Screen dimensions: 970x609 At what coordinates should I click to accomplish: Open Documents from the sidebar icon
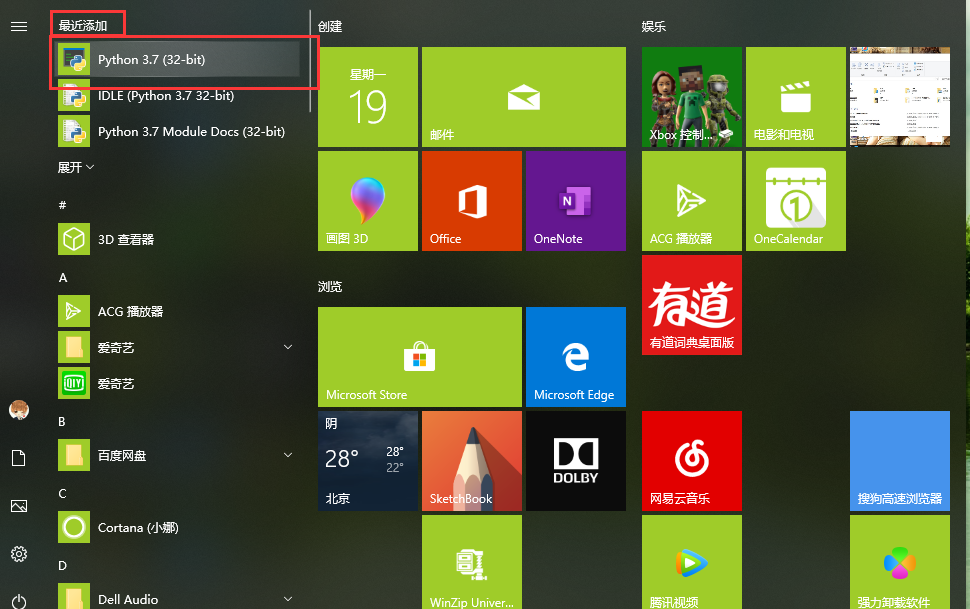coord(19,458)
